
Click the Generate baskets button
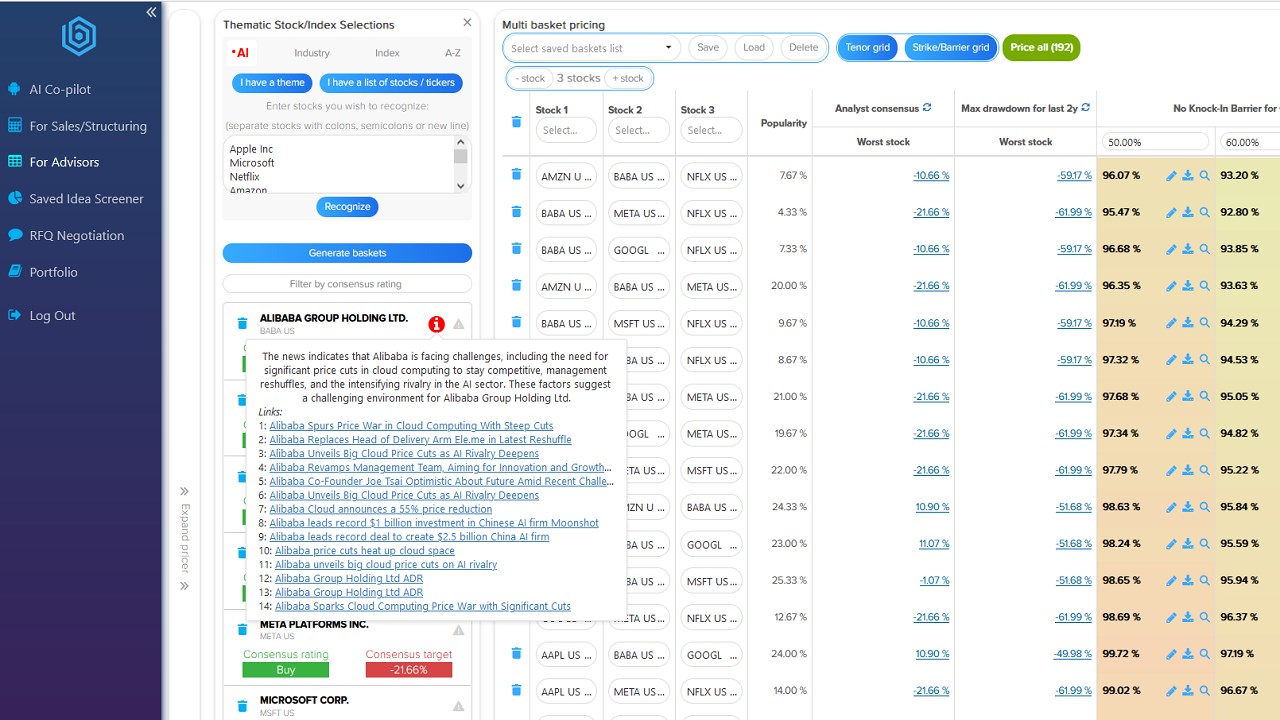pyautogui.click(x=347, y=253)
